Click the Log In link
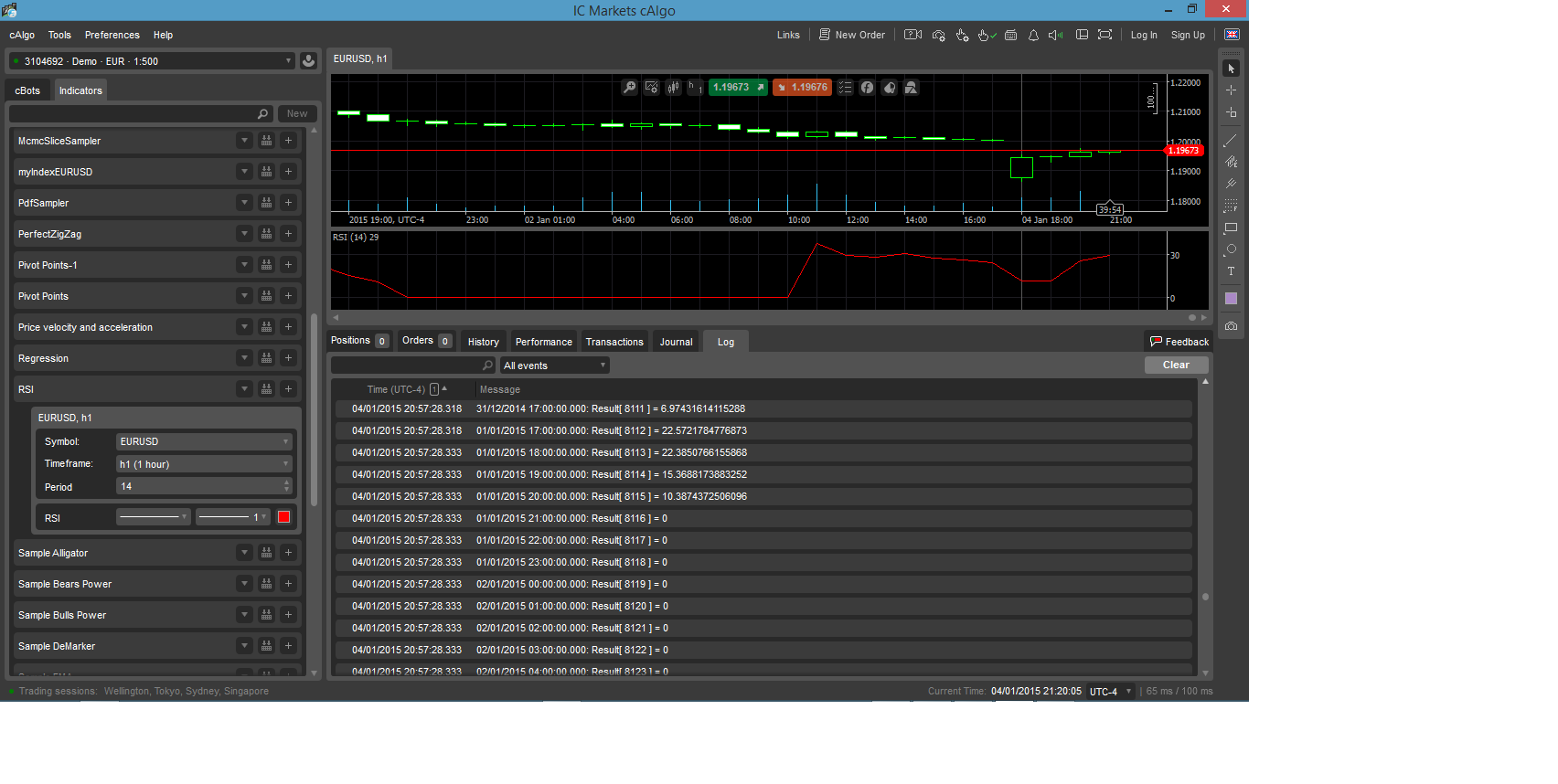This screenshot has width=1558, height=784. tap(1144, 35)
